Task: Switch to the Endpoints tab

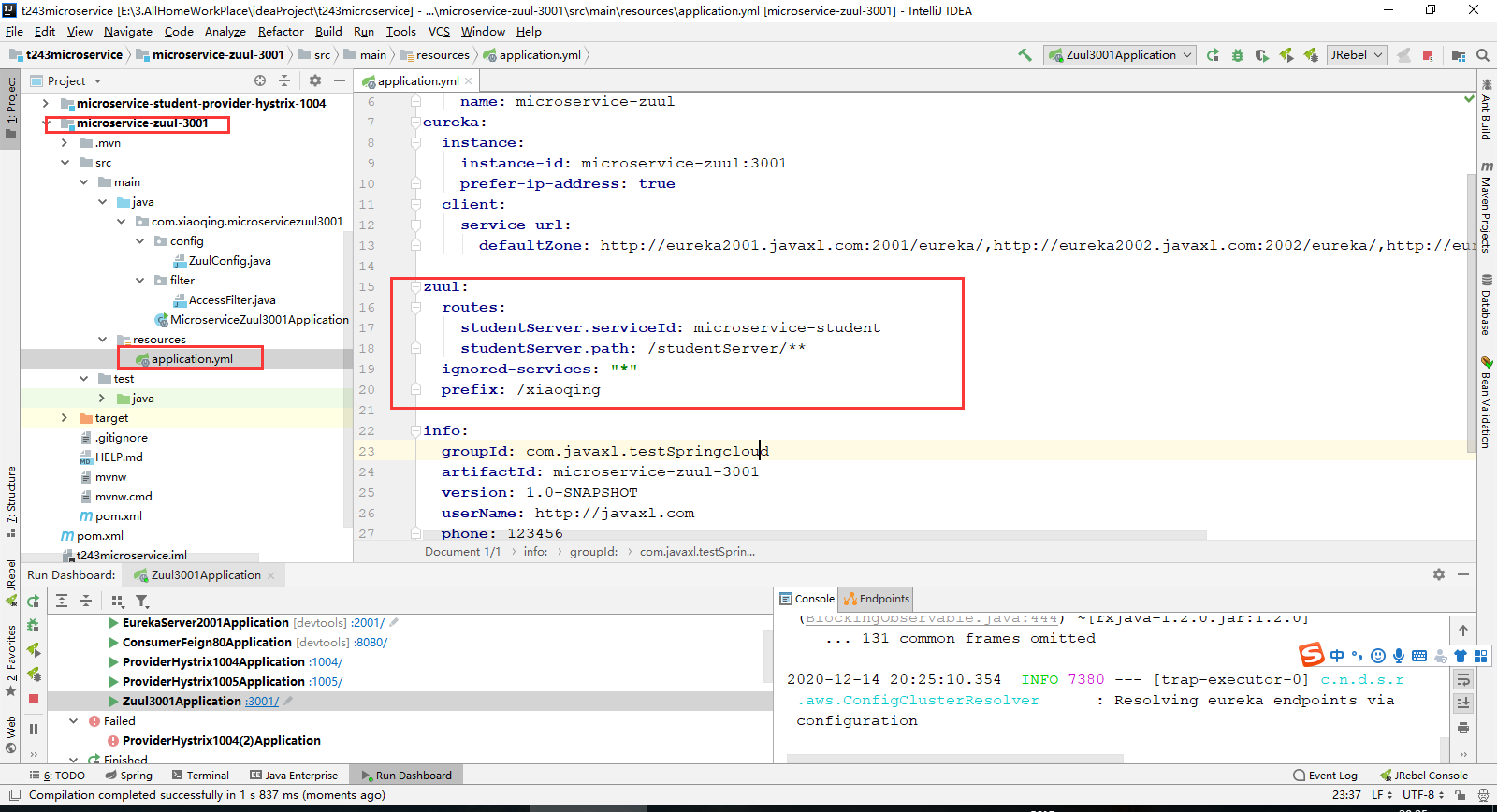Action: click(877, 599)
